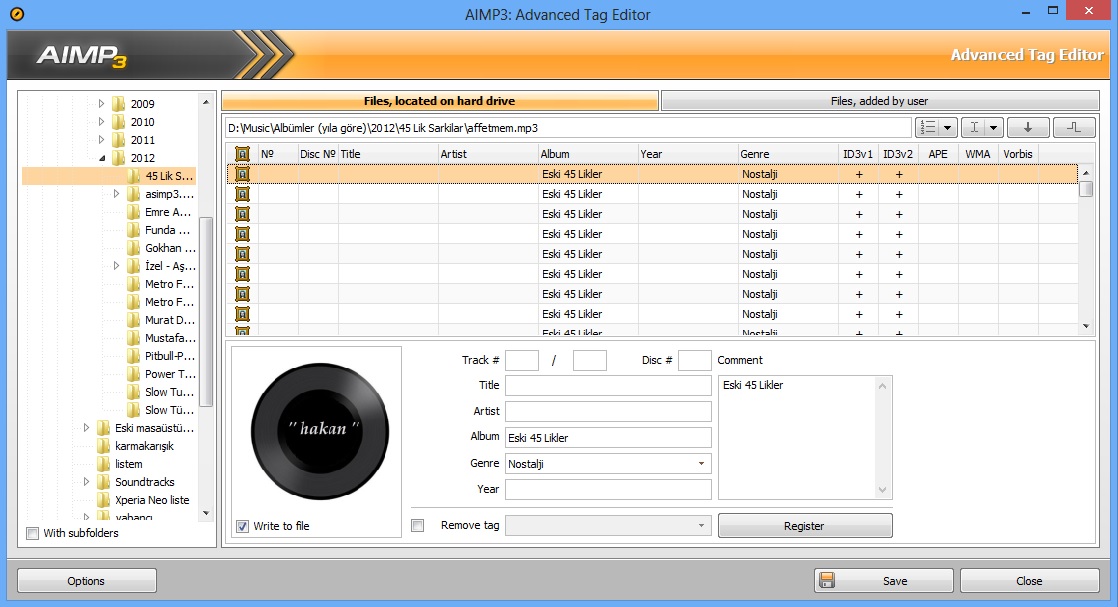Click the Xperia Neo liste folder icon
Screen dimensions: 1118x607
tap(103, 500)
